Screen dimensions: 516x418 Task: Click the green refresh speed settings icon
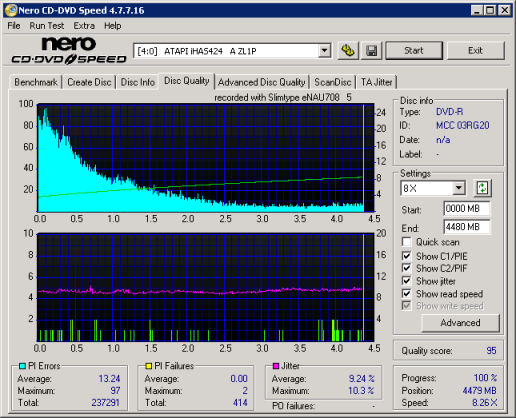[482, 188]
